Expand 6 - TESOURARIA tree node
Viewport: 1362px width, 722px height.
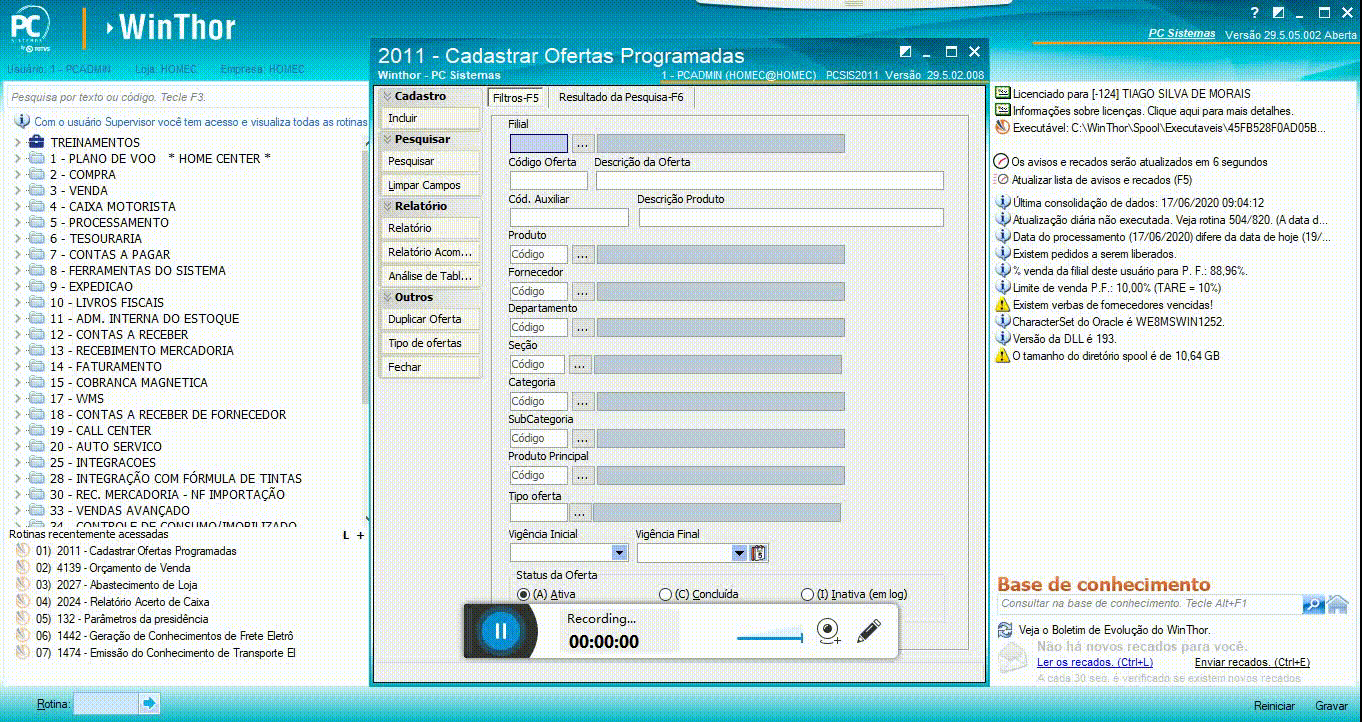[x=18, y=238]
